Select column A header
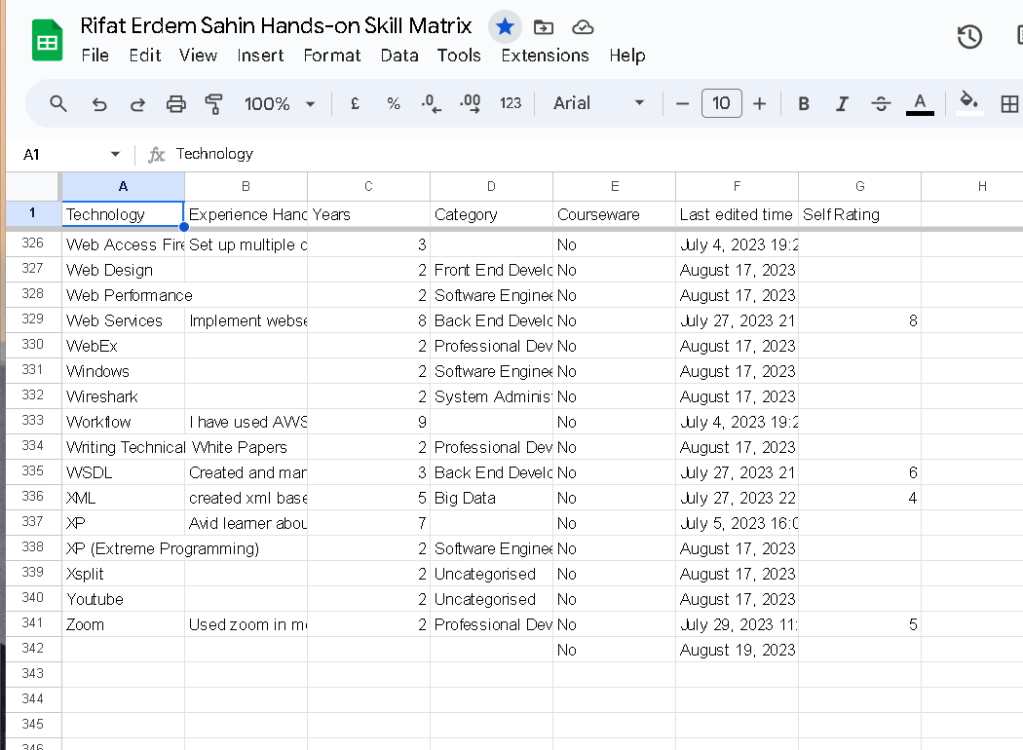The image size is (1023, 750). point(123,187)
